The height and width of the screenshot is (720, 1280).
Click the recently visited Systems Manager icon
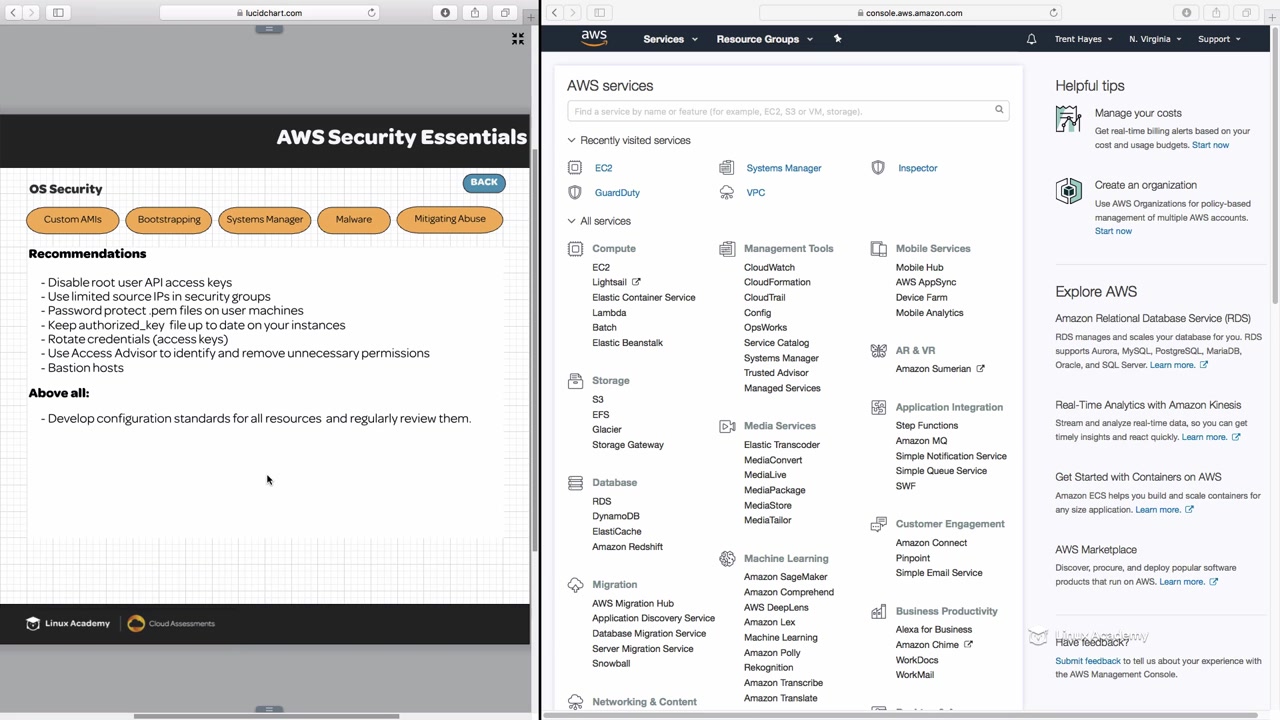click(x=727, y=168)
